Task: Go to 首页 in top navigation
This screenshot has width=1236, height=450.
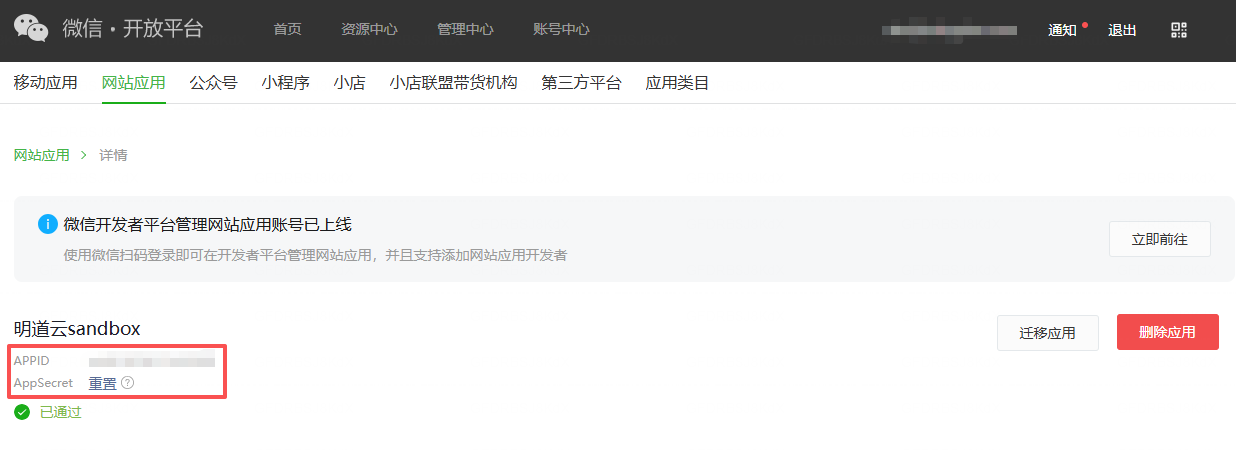Action: click(x=287, y=30)
